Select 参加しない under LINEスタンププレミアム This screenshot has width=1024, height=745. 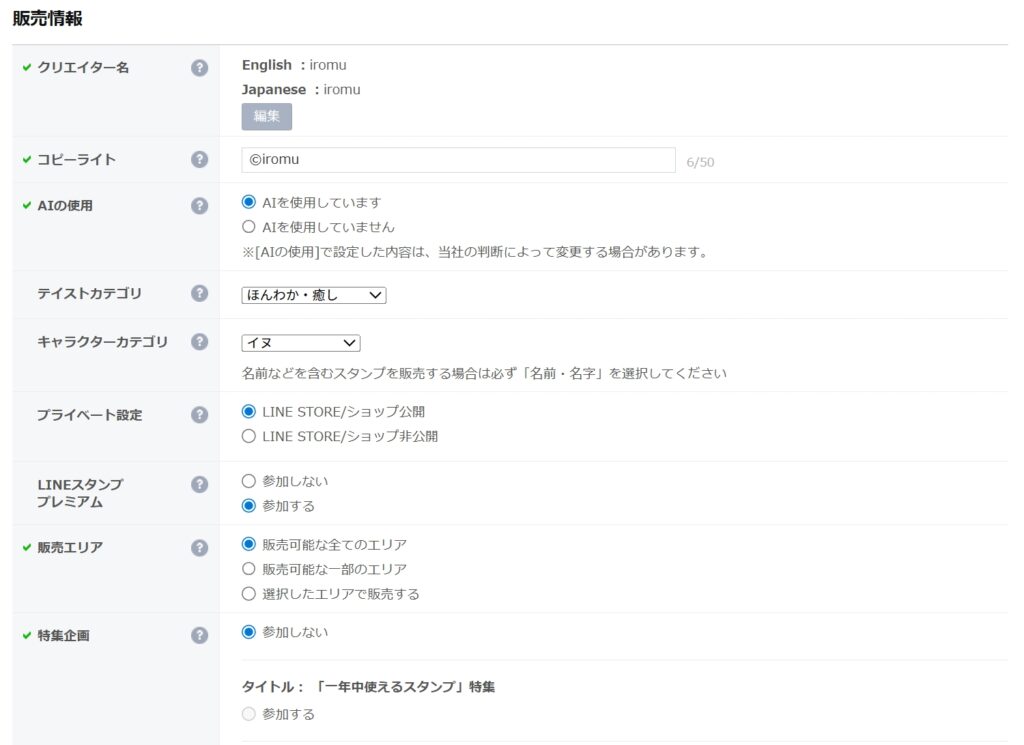tap(249, 482)
